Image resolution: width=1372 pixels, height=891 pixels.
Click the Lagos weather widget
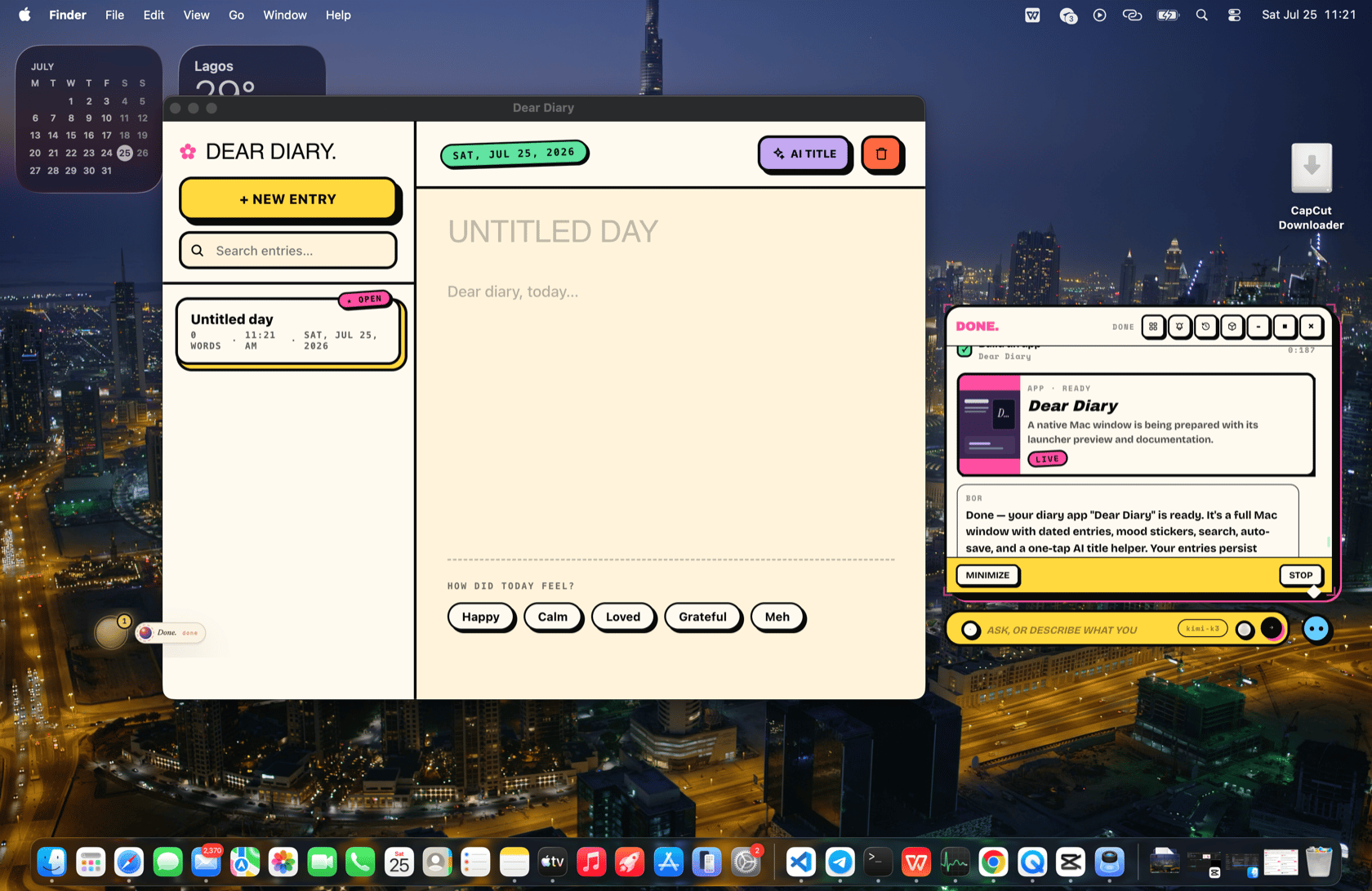252,71
